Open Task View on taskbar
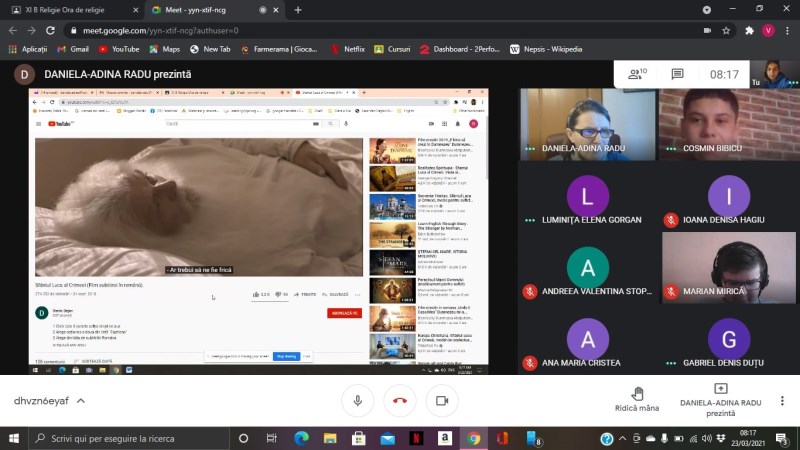 pyautogui.click(x=271, y=438)
